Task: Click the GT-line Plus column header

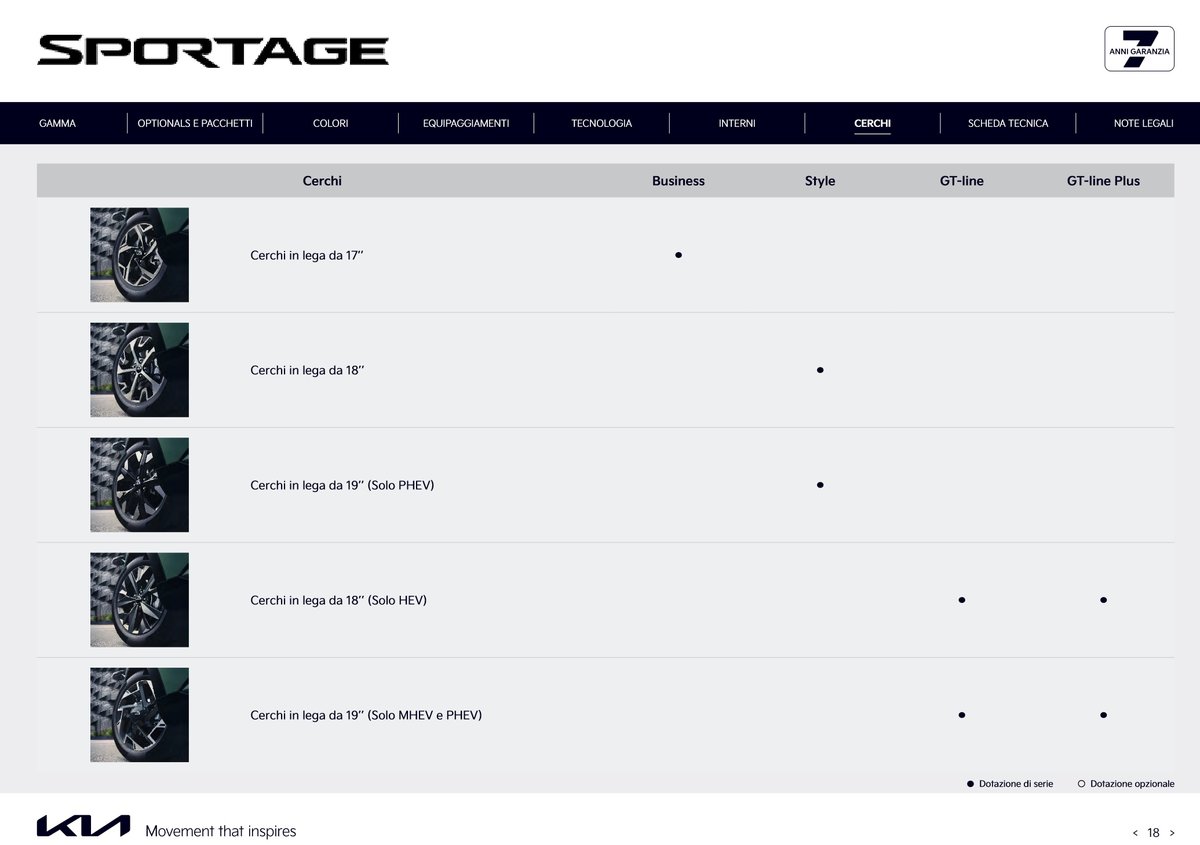Action: click(1103, 181)
